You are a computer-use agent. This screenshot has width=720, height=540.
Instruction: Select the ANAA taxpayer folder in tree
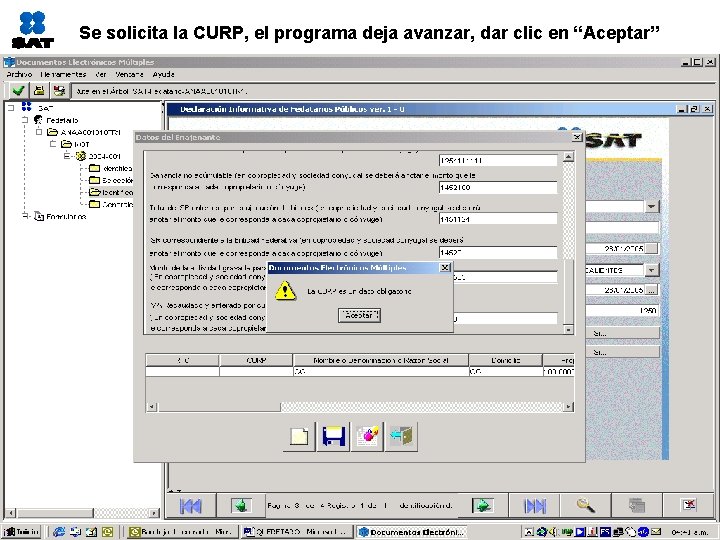point(52,132)
